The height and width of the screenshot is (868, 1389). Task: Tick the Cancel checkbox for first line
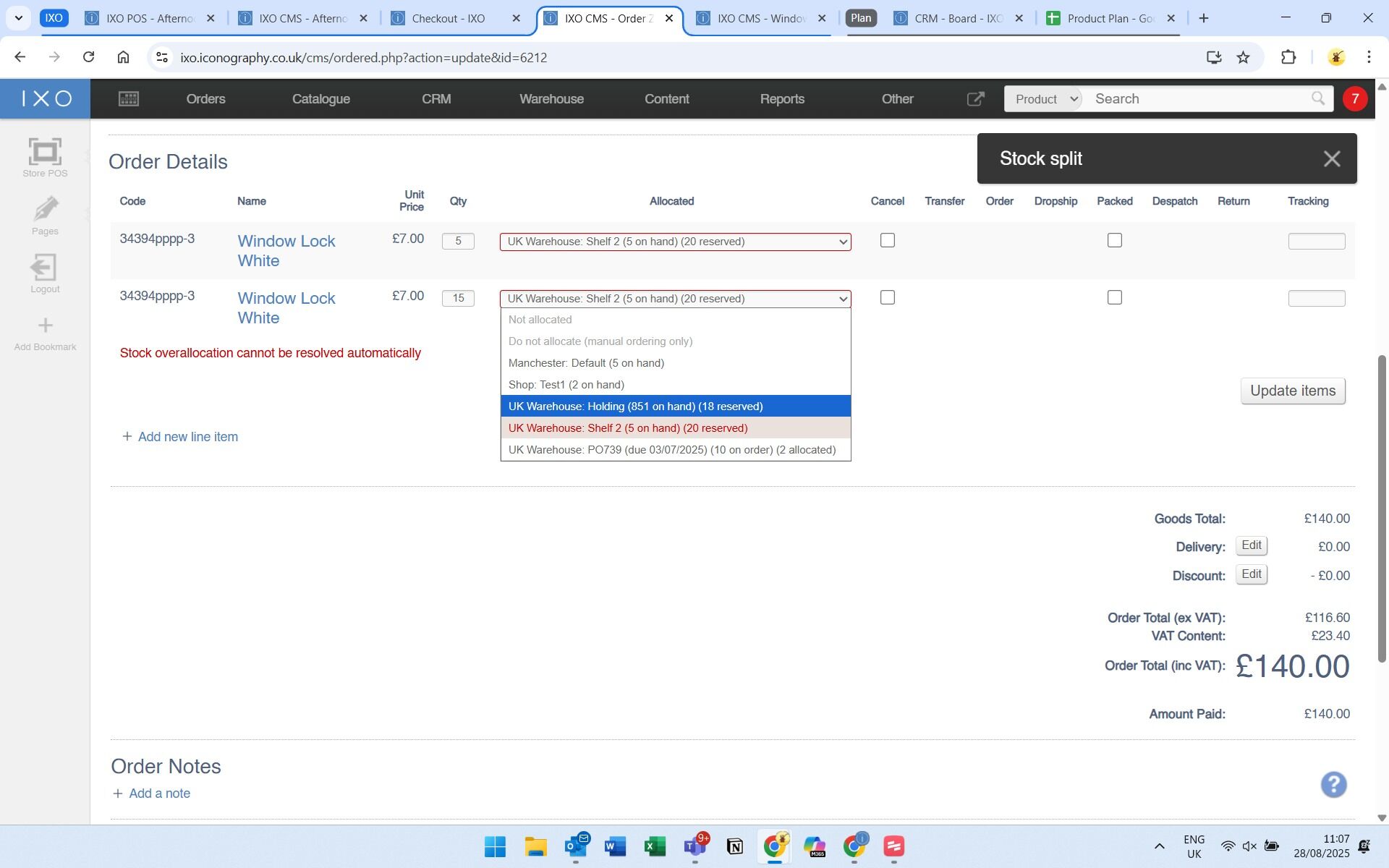tap(887, 240)
